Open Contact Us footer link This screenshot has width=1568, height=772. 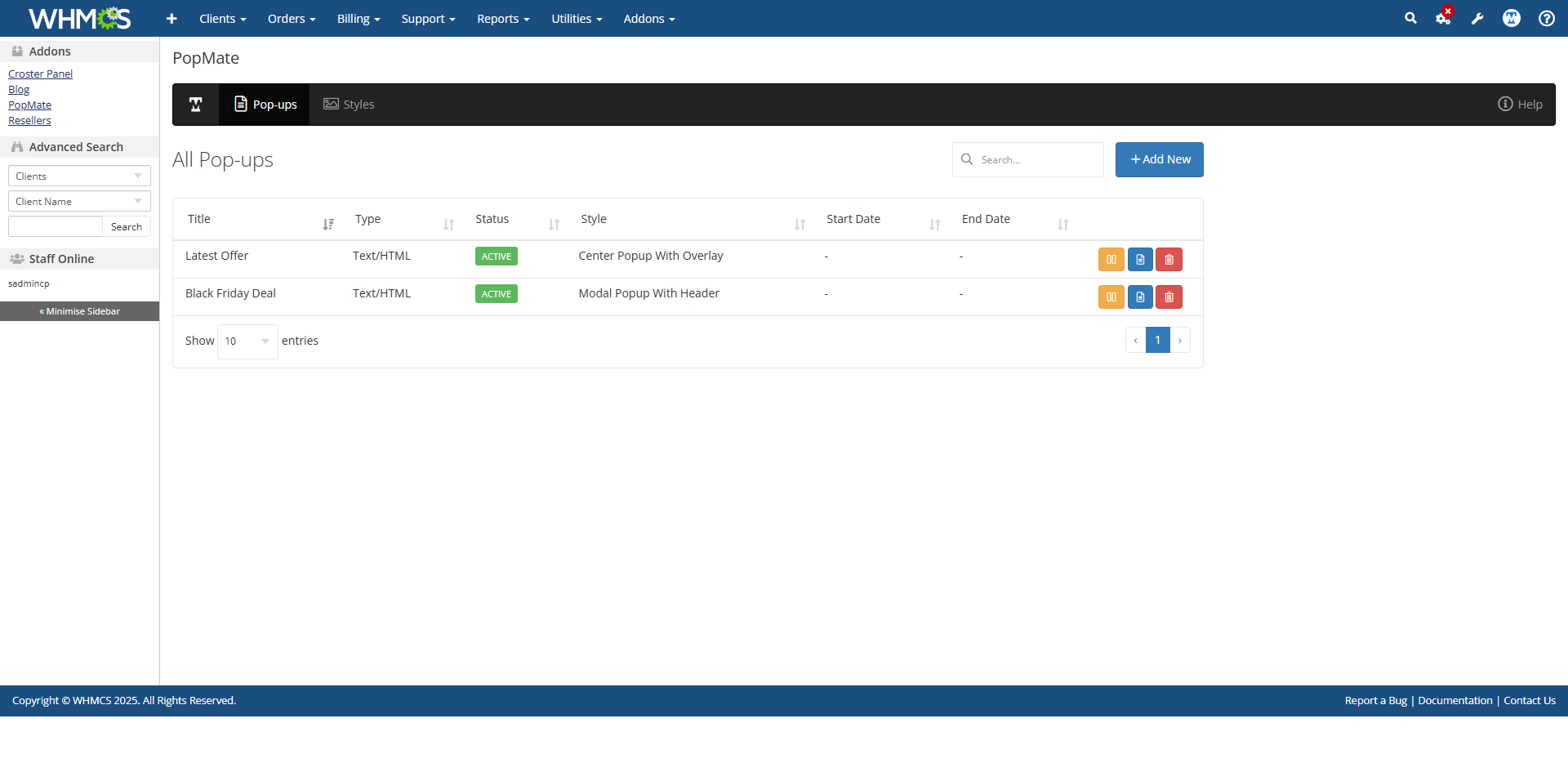pos(1530,701)
